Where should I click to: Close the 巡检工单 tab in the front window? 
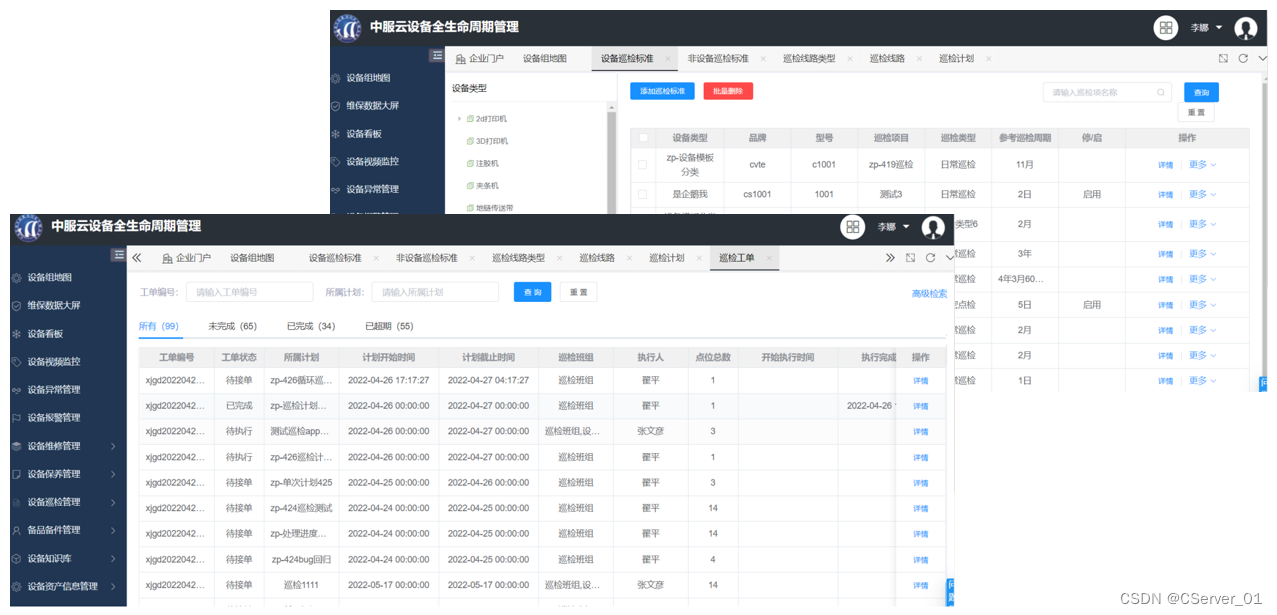(x=769, y=258)
